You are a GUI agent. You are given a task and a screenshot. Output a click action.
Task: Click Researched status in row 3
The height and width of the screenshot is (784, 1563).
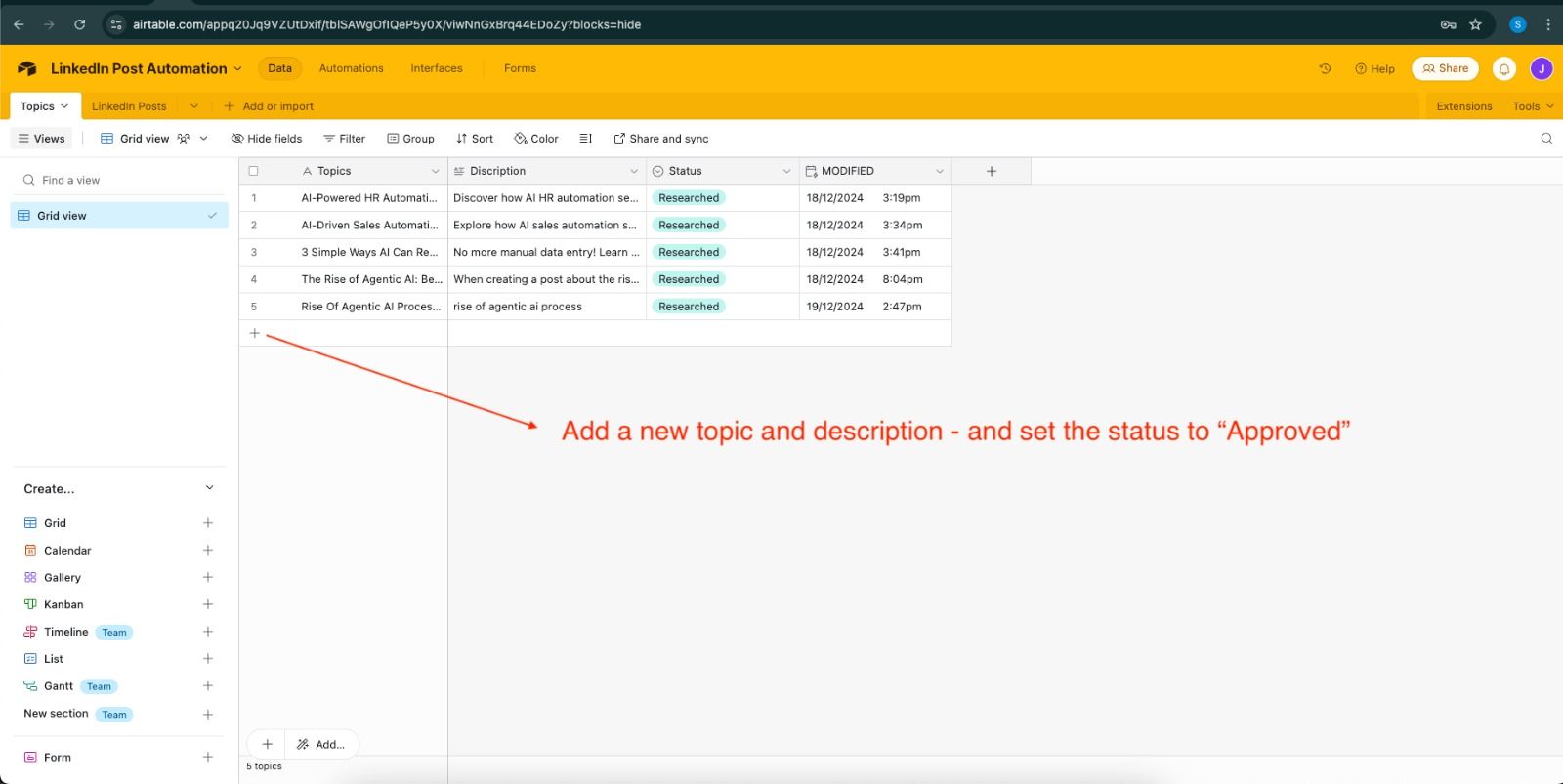[689, 252]
